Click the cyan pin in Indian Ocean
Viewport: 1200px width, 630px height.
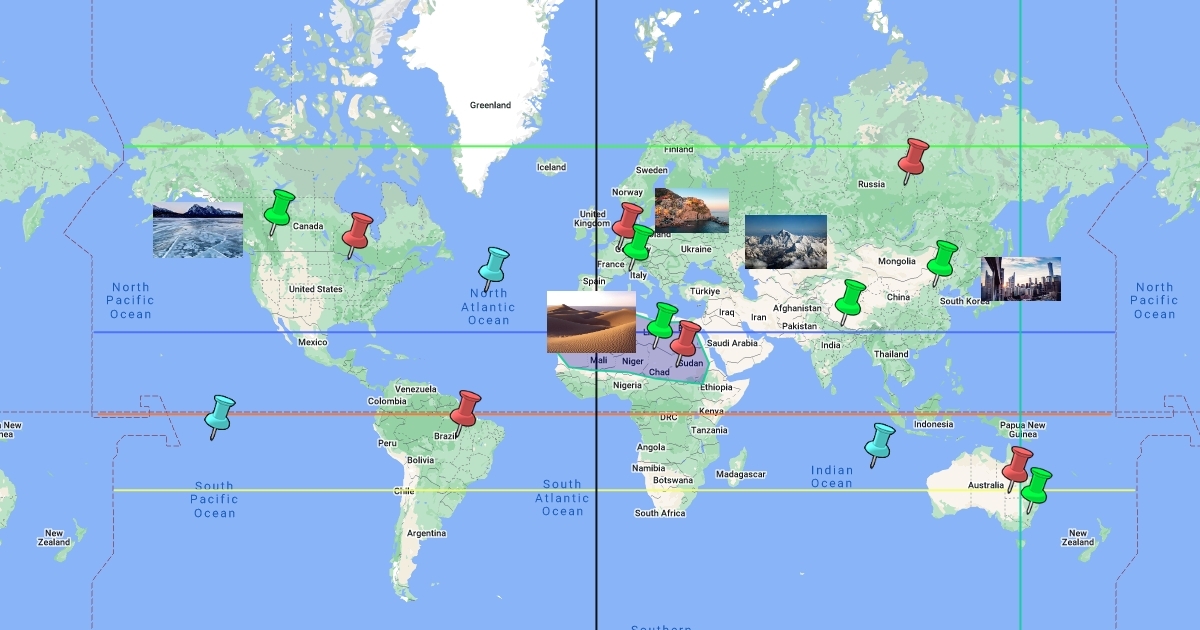point(879,440)
